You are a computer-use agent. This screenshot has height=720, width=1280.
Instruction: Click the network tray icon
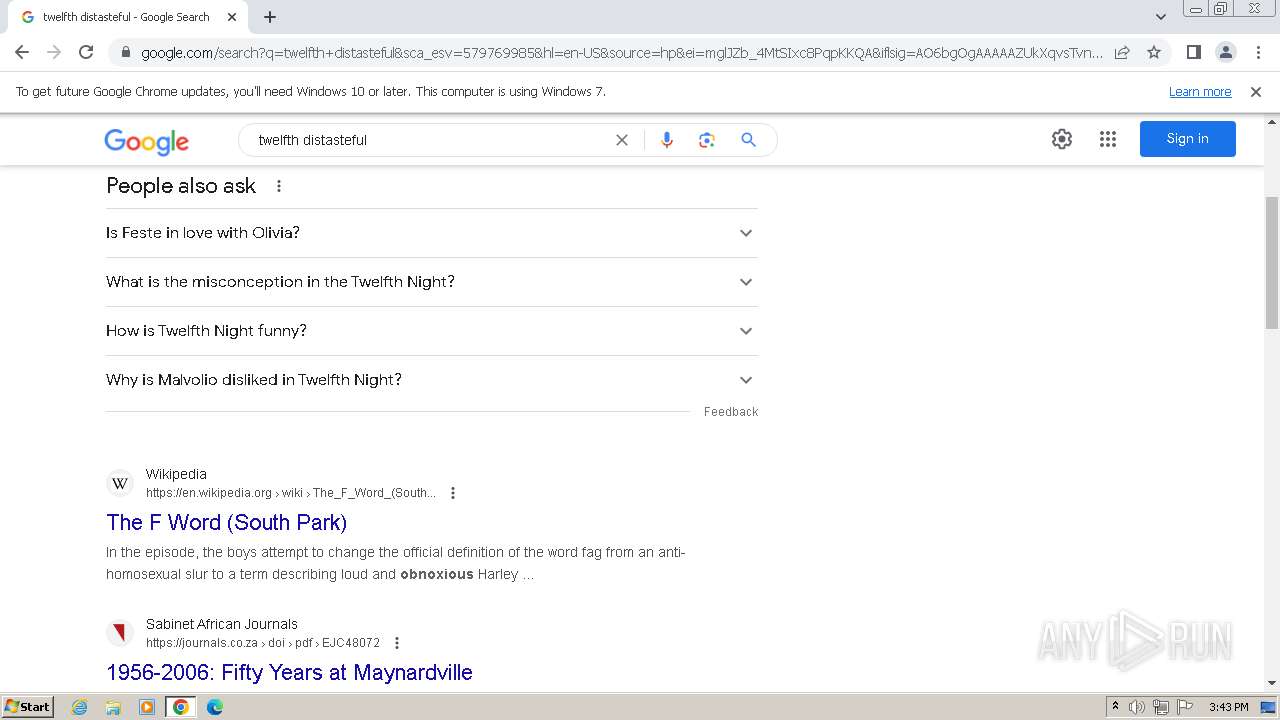click(1160, 707)
